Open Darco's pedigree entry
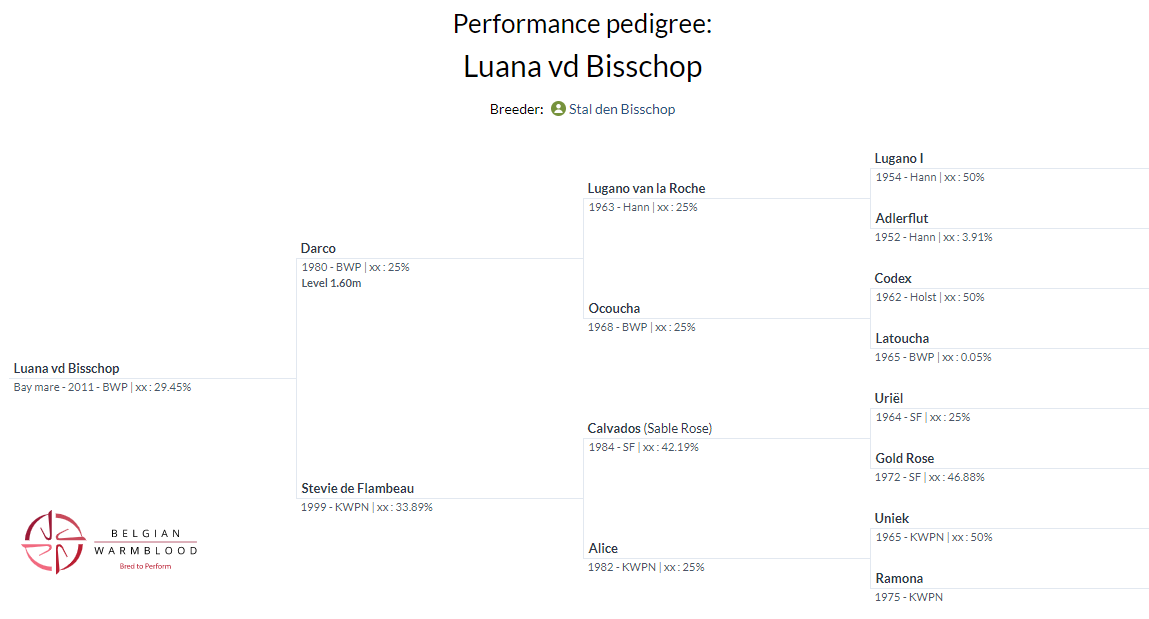1149x619 pixels. [318, 248]
